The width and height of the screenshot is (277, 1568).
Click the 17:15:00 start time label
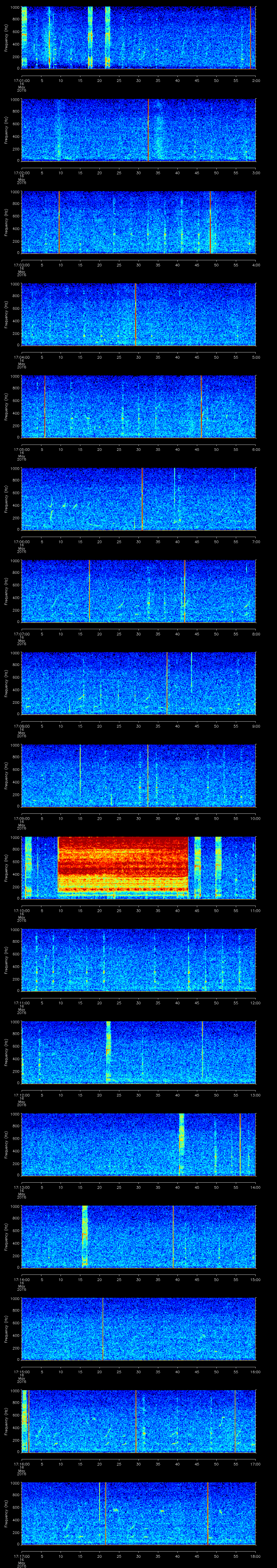point(21,1372)
